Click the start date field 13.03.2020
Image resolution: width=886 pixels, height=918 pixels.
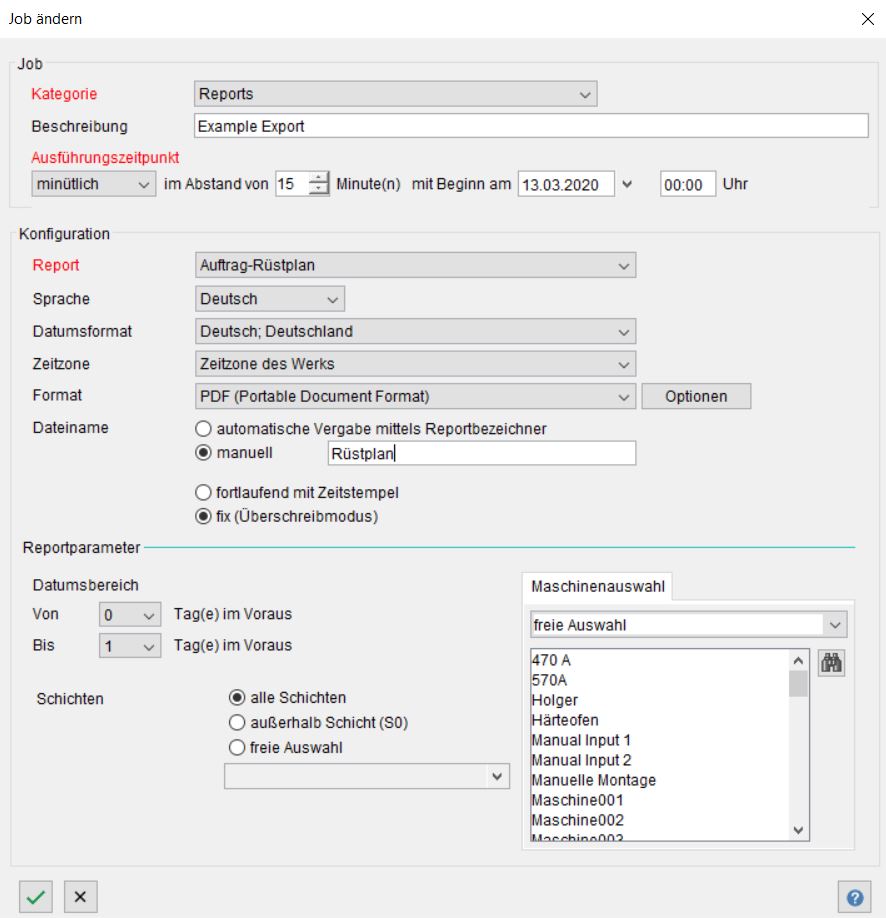point(566,184)
